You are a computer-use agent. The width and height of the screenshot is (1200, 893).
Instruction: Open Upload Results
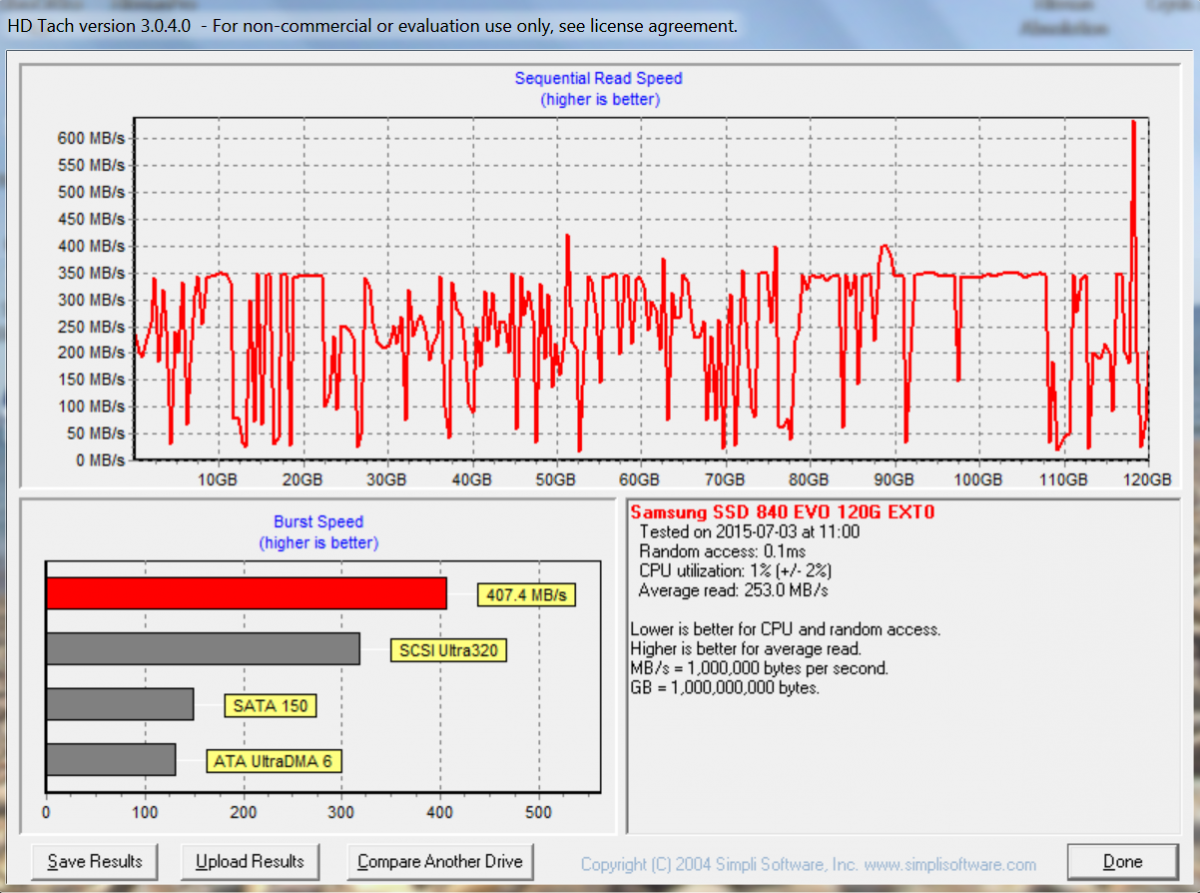tap(250, 861)
